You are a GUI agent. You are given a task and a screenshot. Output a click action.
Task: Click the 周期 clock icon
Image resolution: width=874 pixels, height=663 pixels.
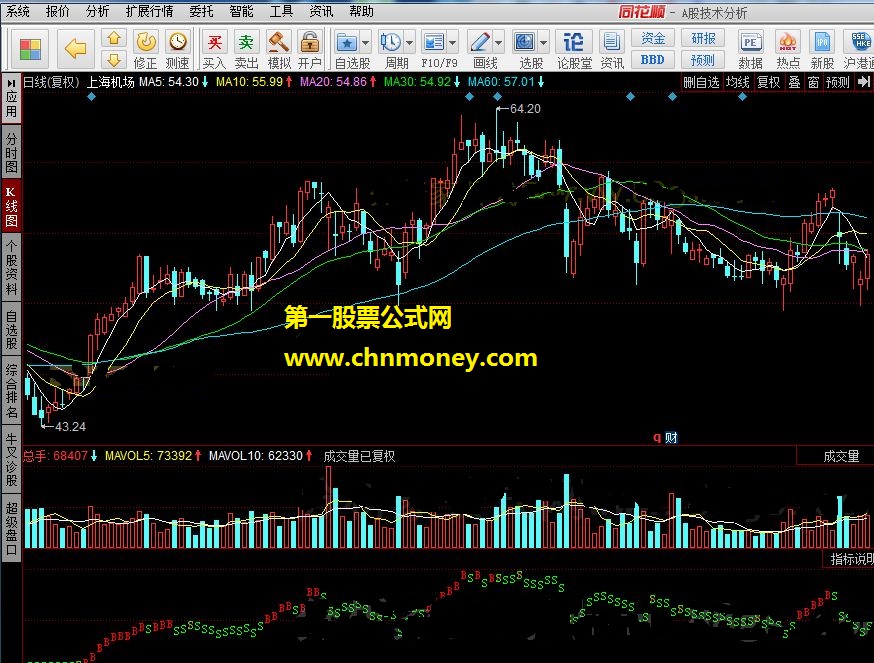[390, 42]
